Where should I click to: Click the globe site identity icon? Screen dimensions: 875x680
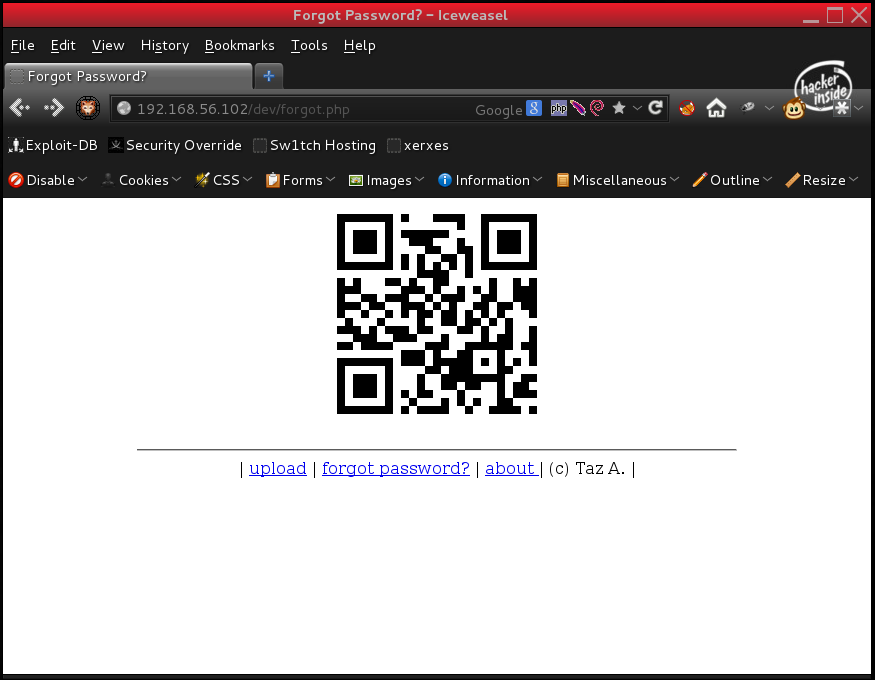pos(124,108)
